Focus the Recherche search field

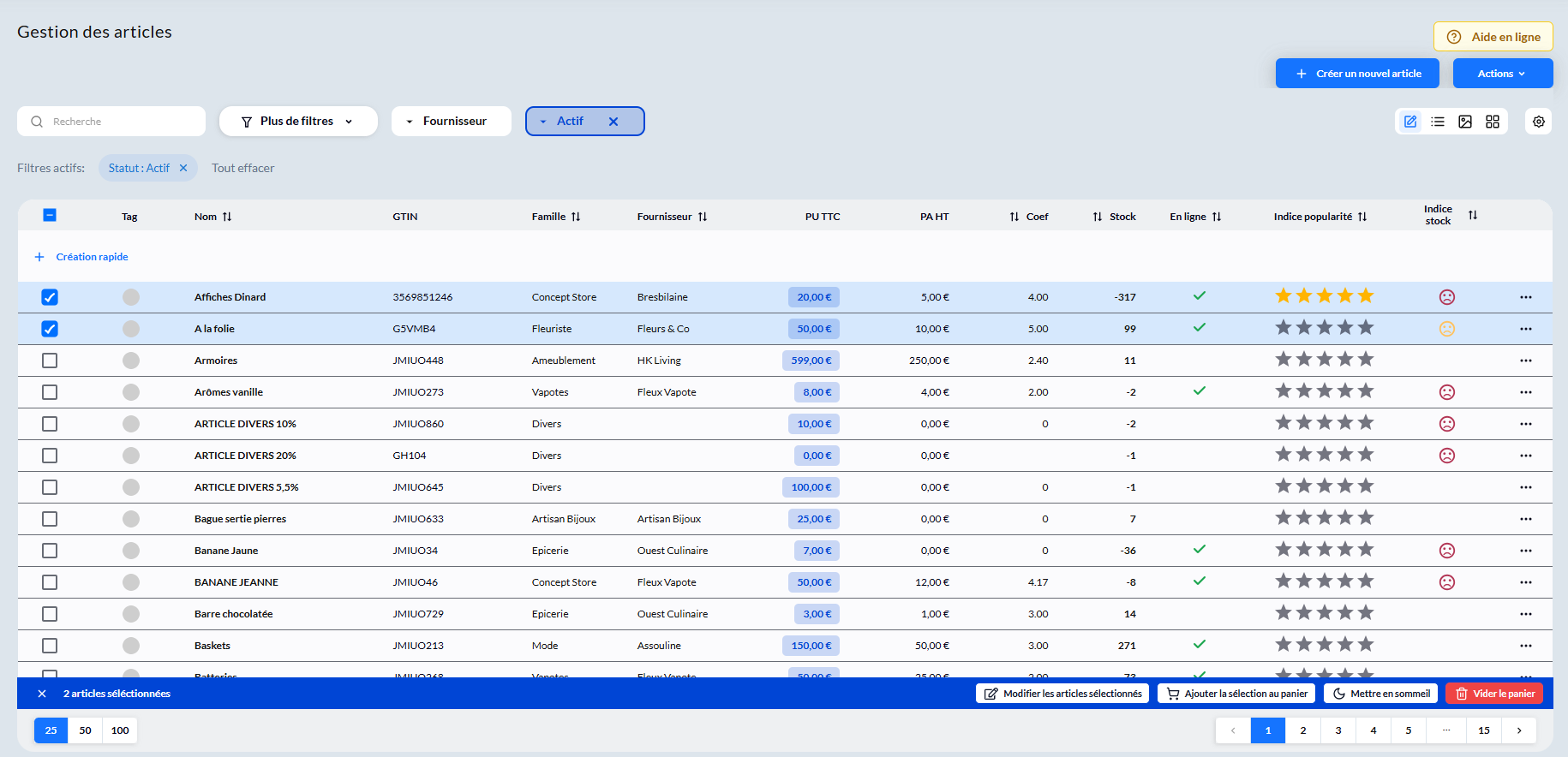click(x=111, y=122)
